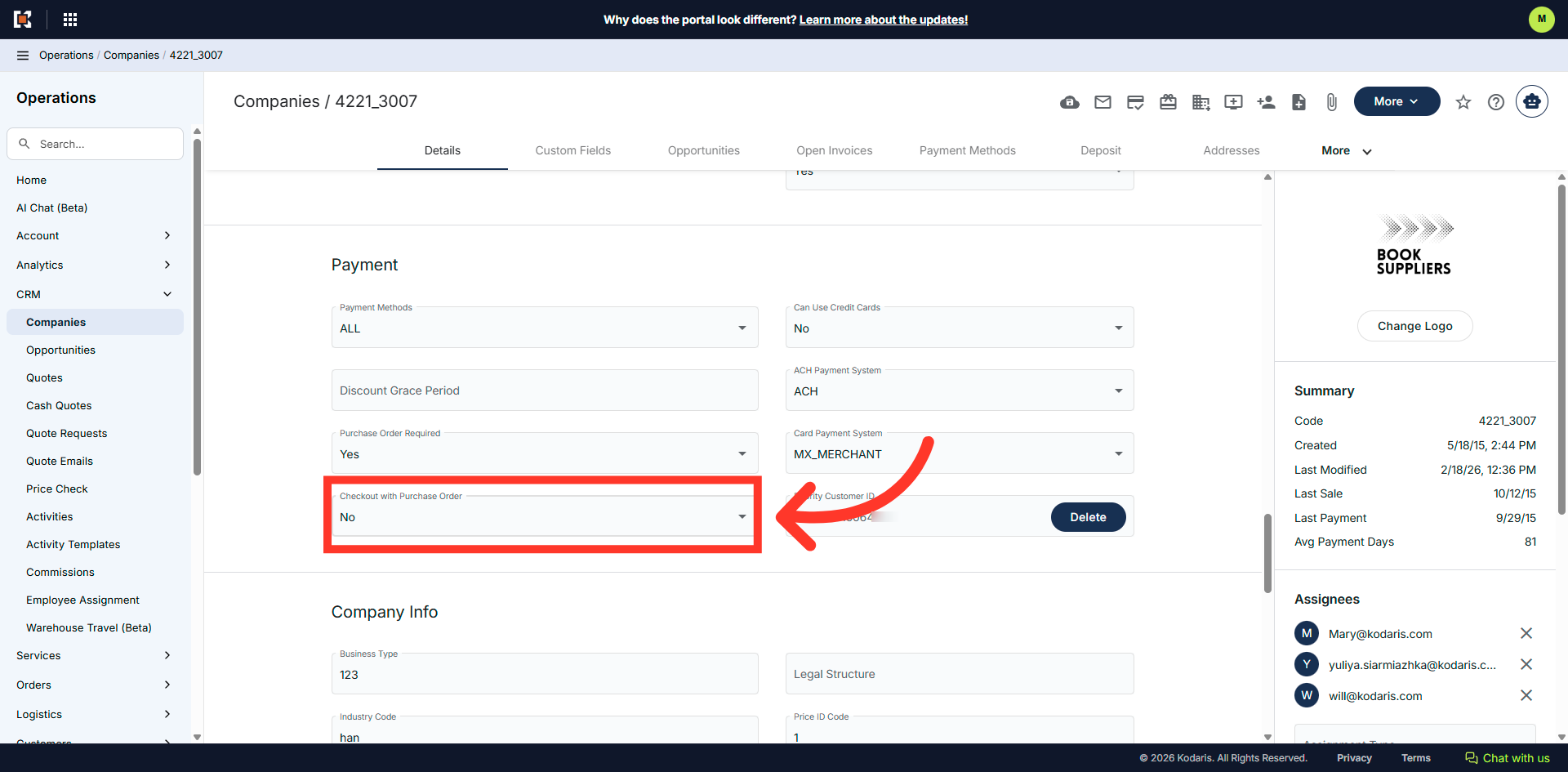Click Operations in the breadcrumb
Screen dimensions: 1568x772
click(x=66, y=56)
